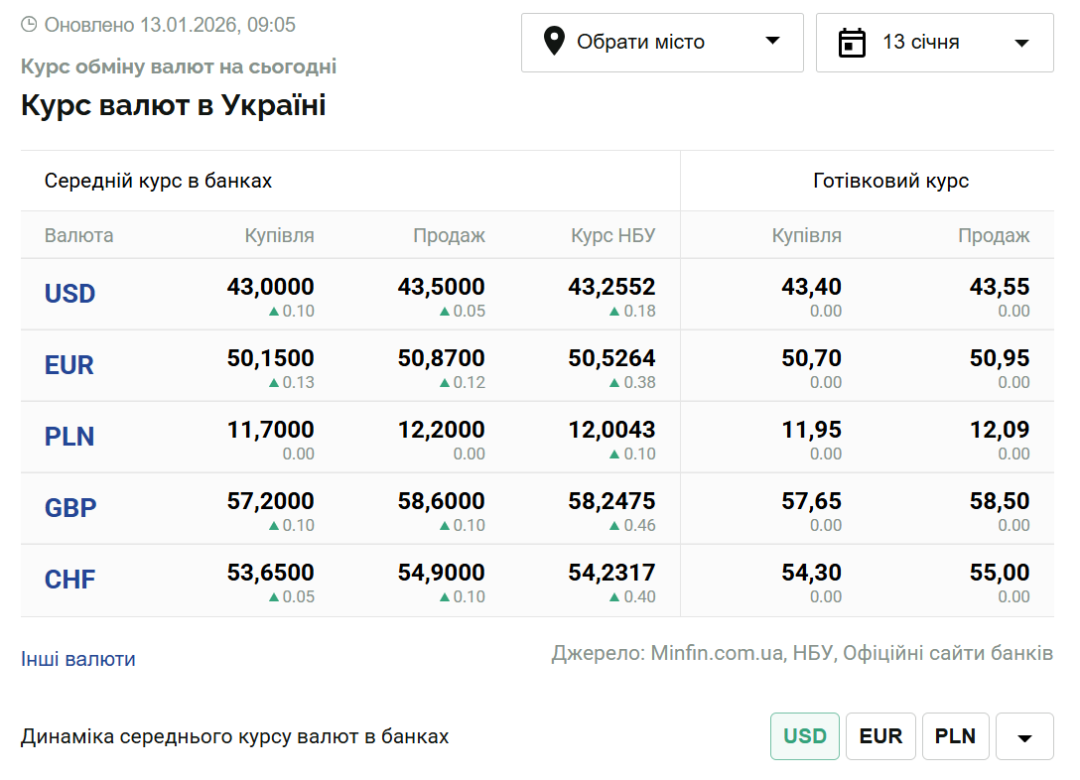Click the Курс НБУ column header
The width and height of the screenshot is (1080, 780).
click(x=612, y=236)
